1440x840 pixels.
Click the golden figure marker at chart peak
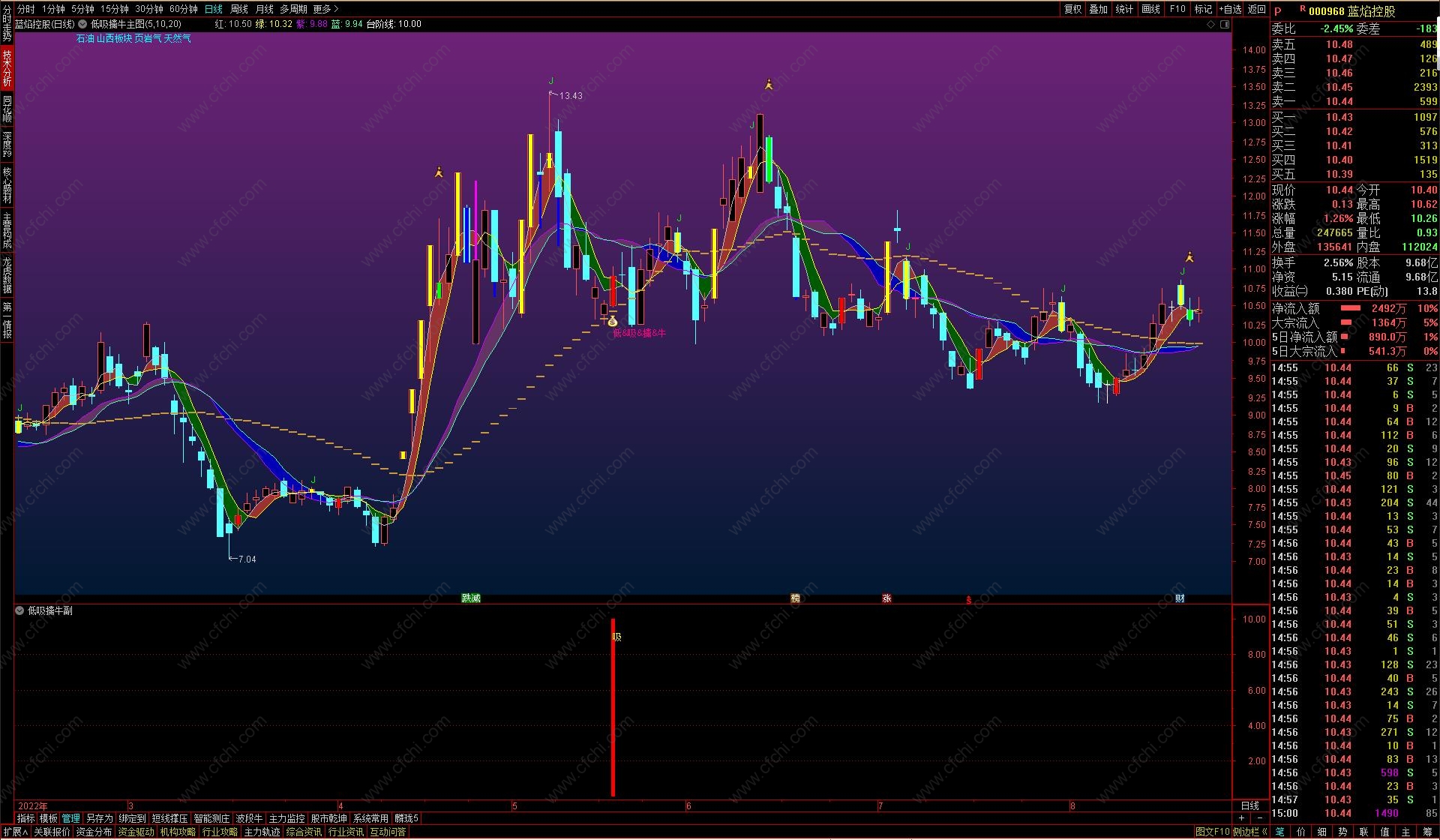[768, 85]
